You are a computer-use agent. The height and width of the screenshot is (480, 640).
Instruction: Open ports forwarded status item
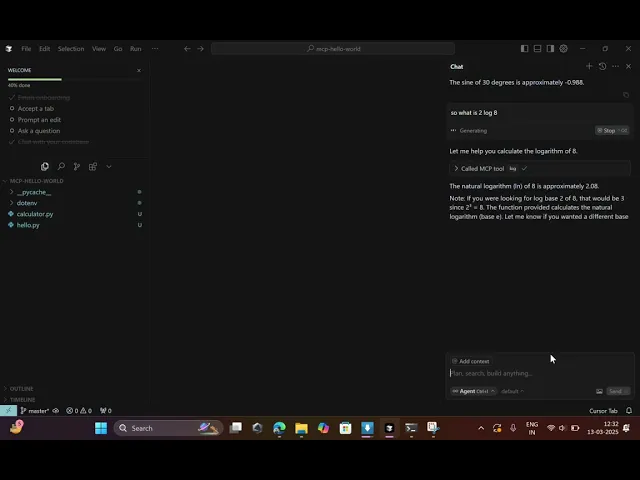tap(106, 411)
